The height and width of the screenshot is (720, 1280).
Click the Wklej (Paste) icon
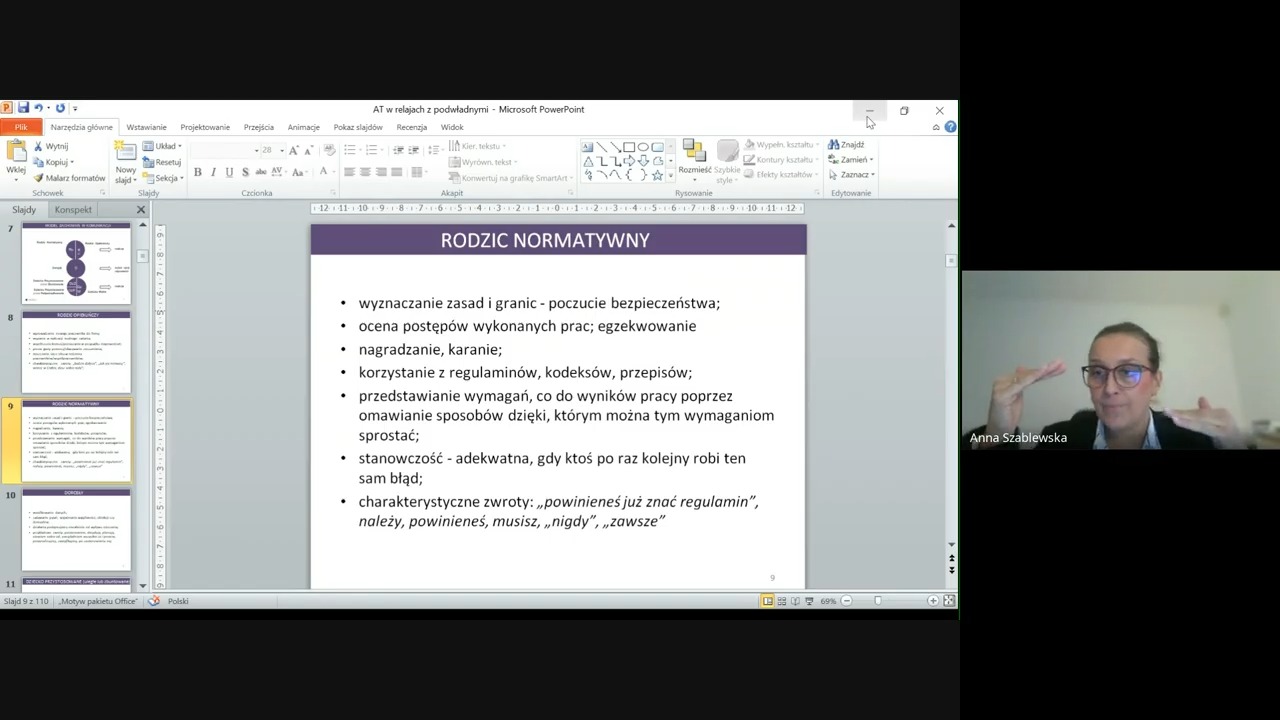(x=16, y=153)
